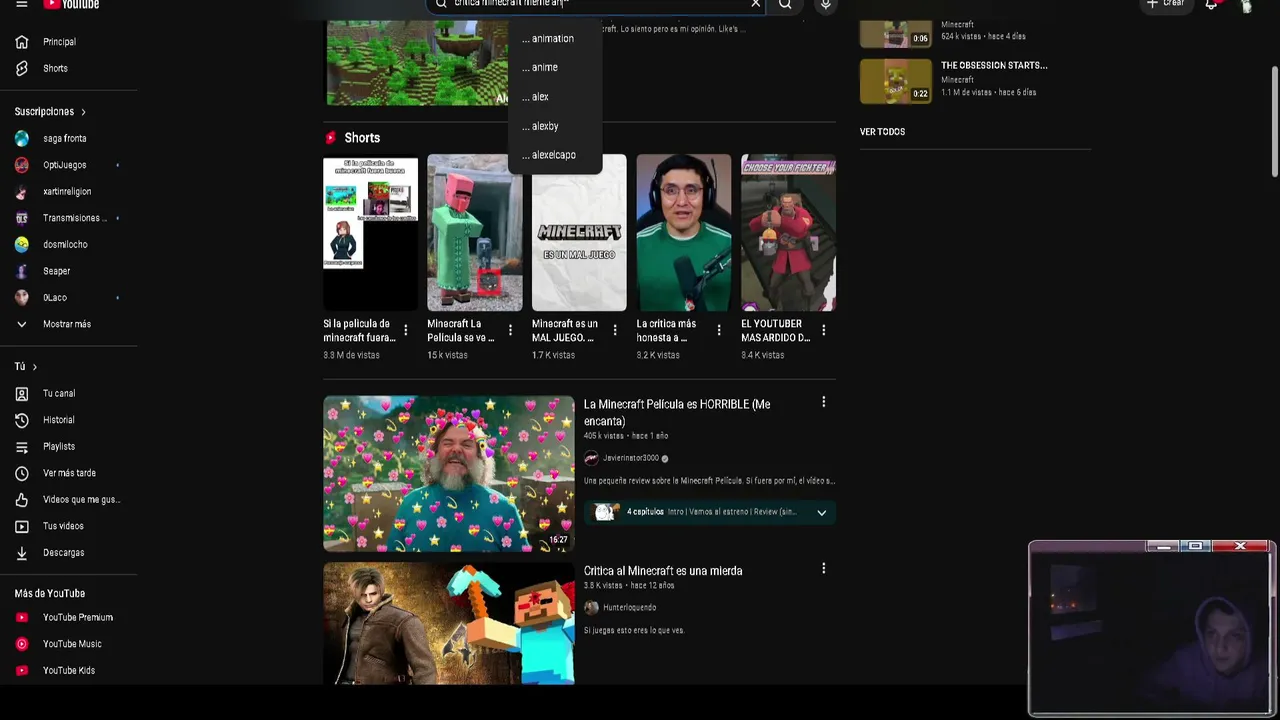The image size is (1280, 720).
Task: Visit the Javierinator3000 channel
Action: [630, 458]
